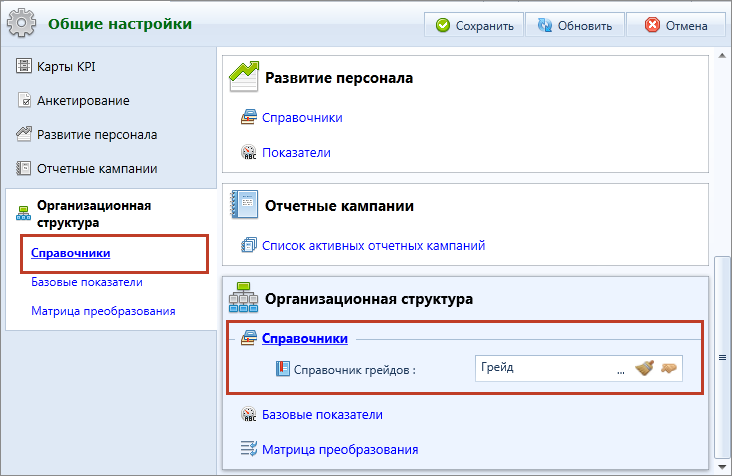This screenshot has width=732, height=476.
Task: Open Справочники under Развитие персонала
Action: [302, 118]
